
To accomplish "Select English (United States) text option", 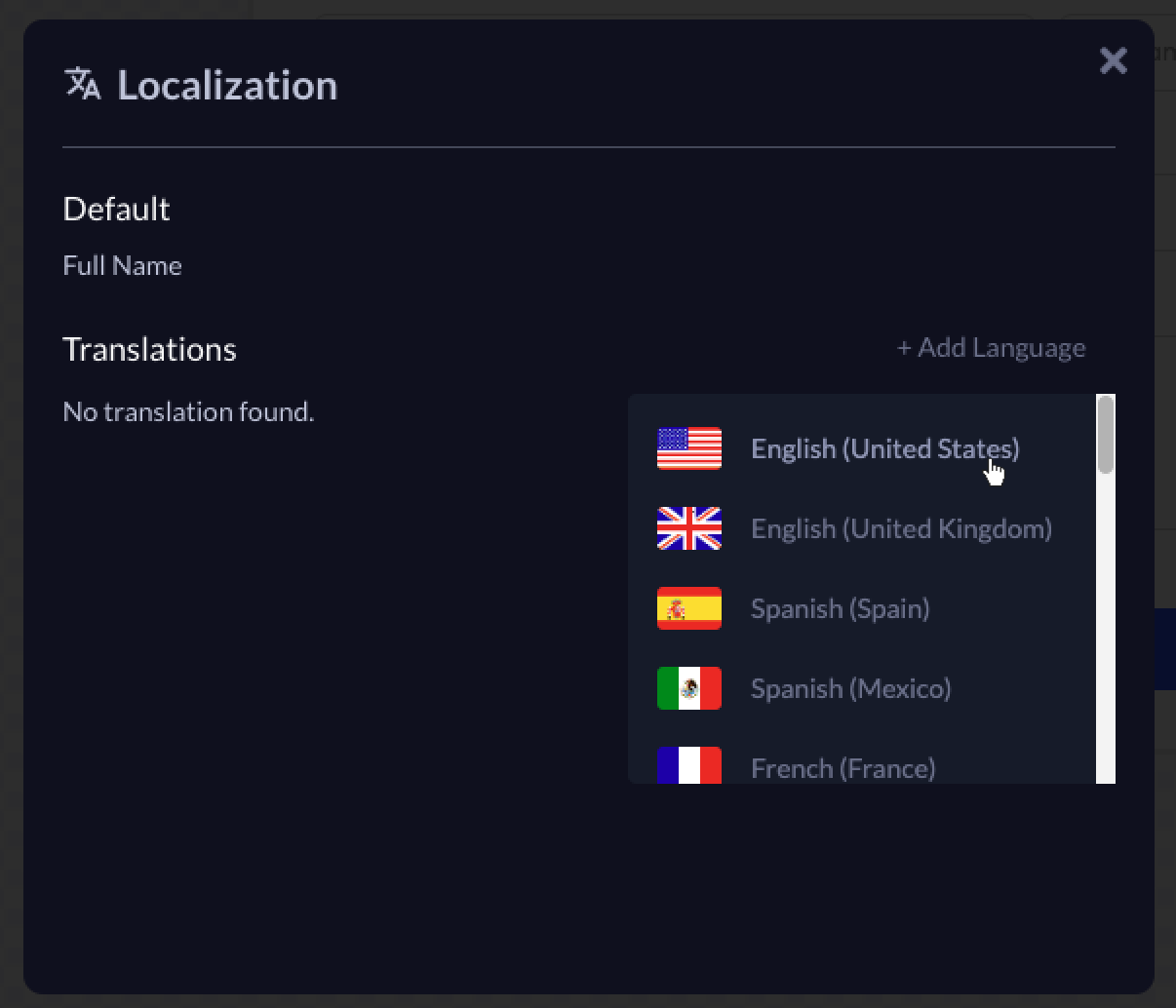I will [x=884, y=448].
